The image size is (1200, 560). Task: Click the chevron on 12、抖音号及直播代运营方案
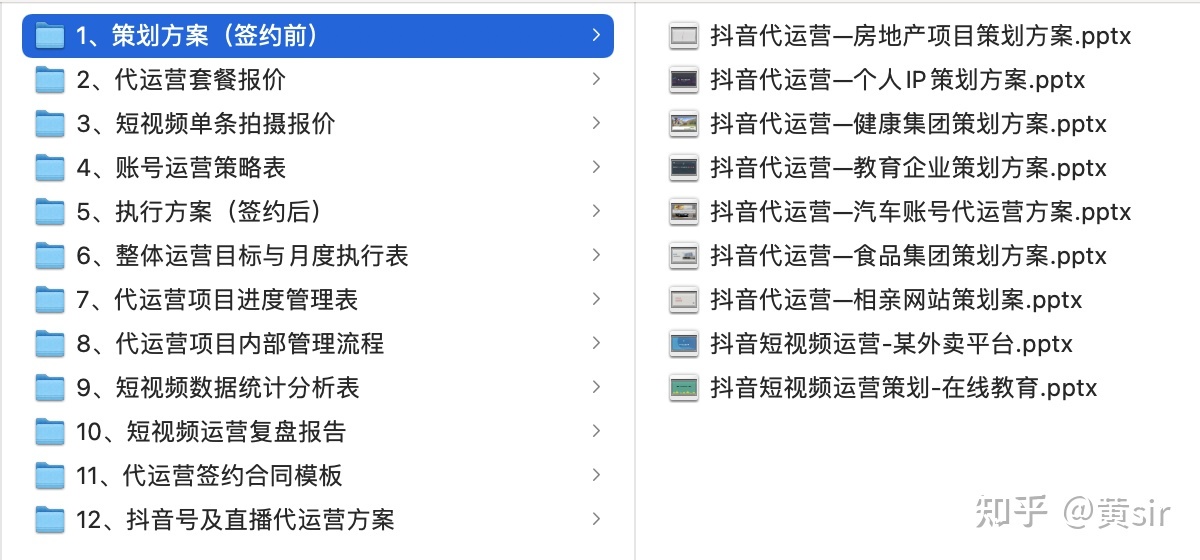[596, 520]
